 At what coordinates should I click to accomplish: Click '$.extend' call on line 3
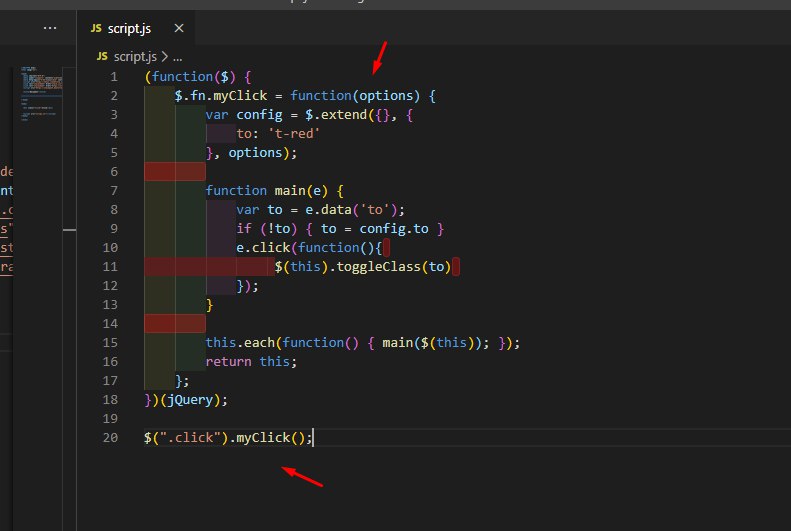[336, 115]
